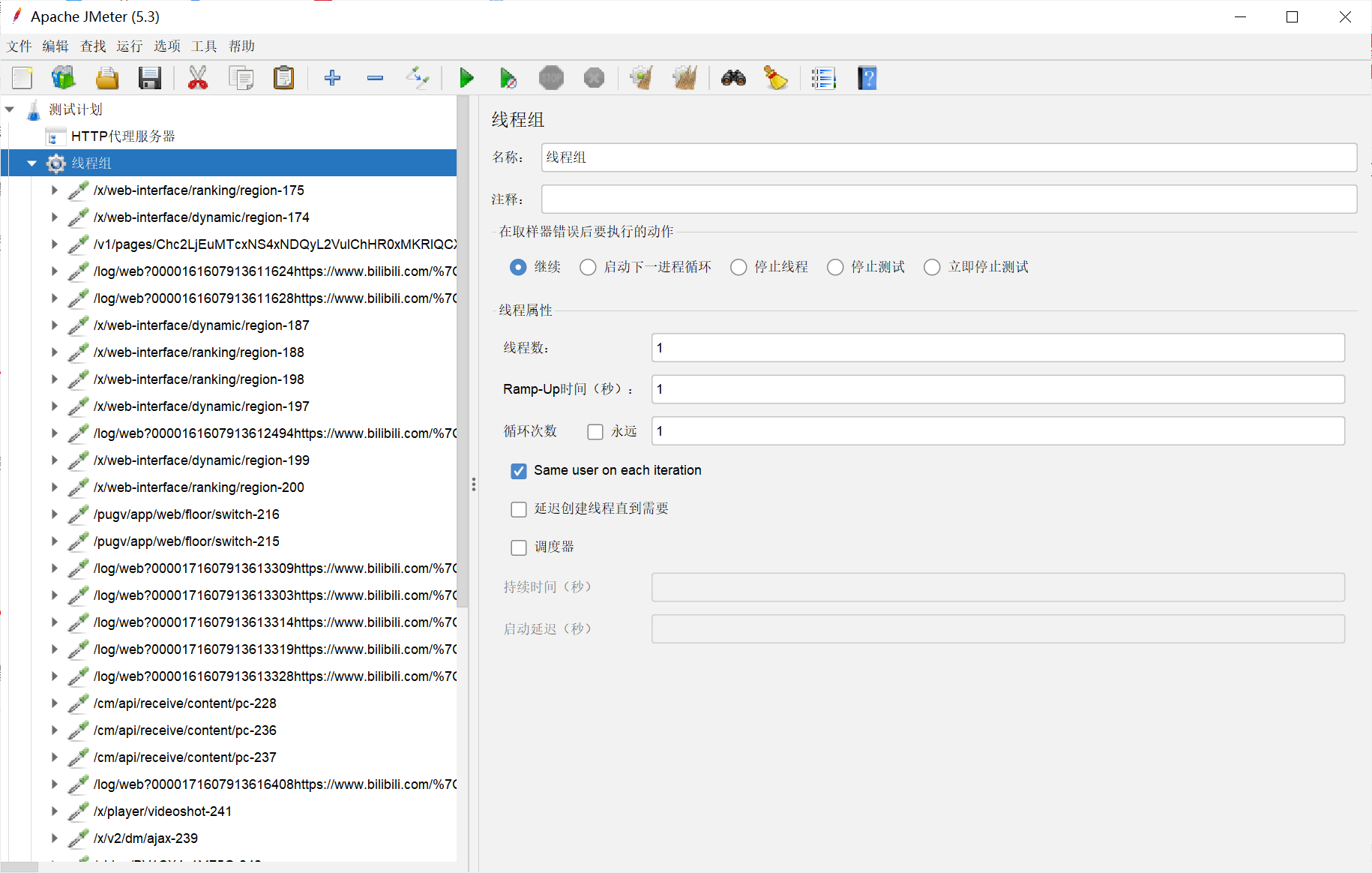This screenshot has height=873, width=1372.
Task: Open the 查找 menu
Action: [x=93, y=46]
